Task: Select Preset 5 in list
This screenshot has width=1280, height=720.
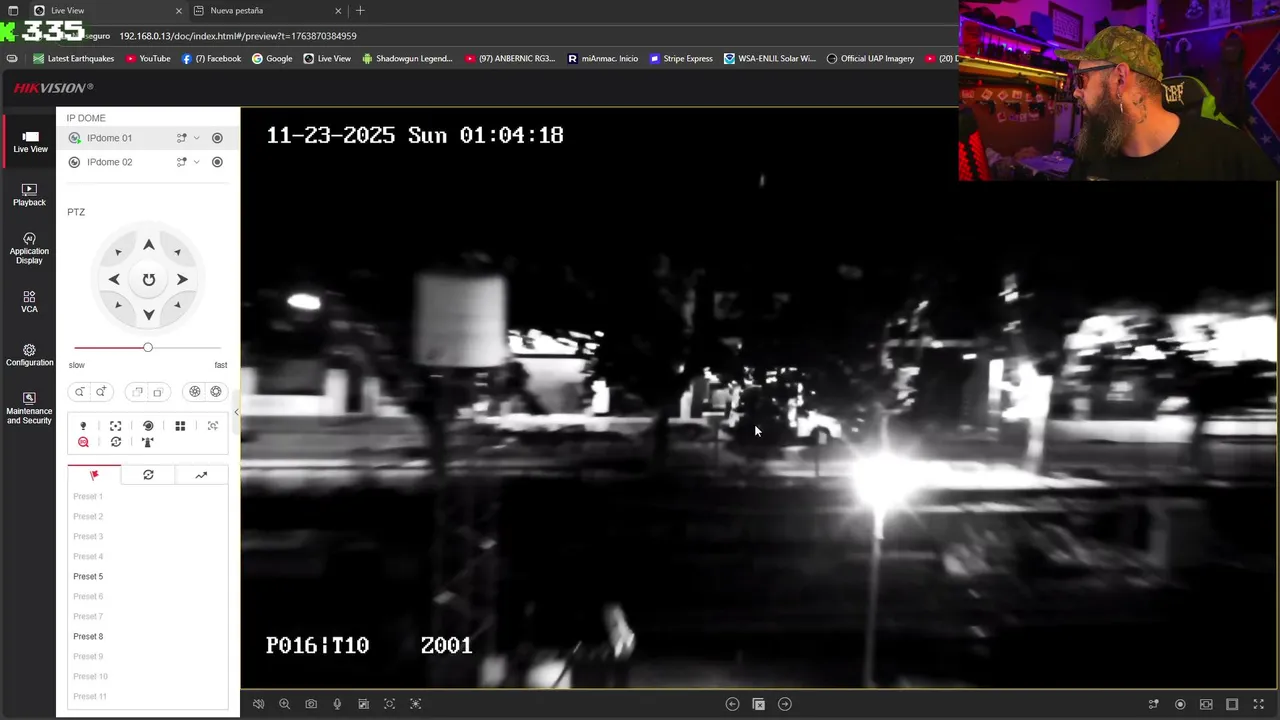Action: 88,576
